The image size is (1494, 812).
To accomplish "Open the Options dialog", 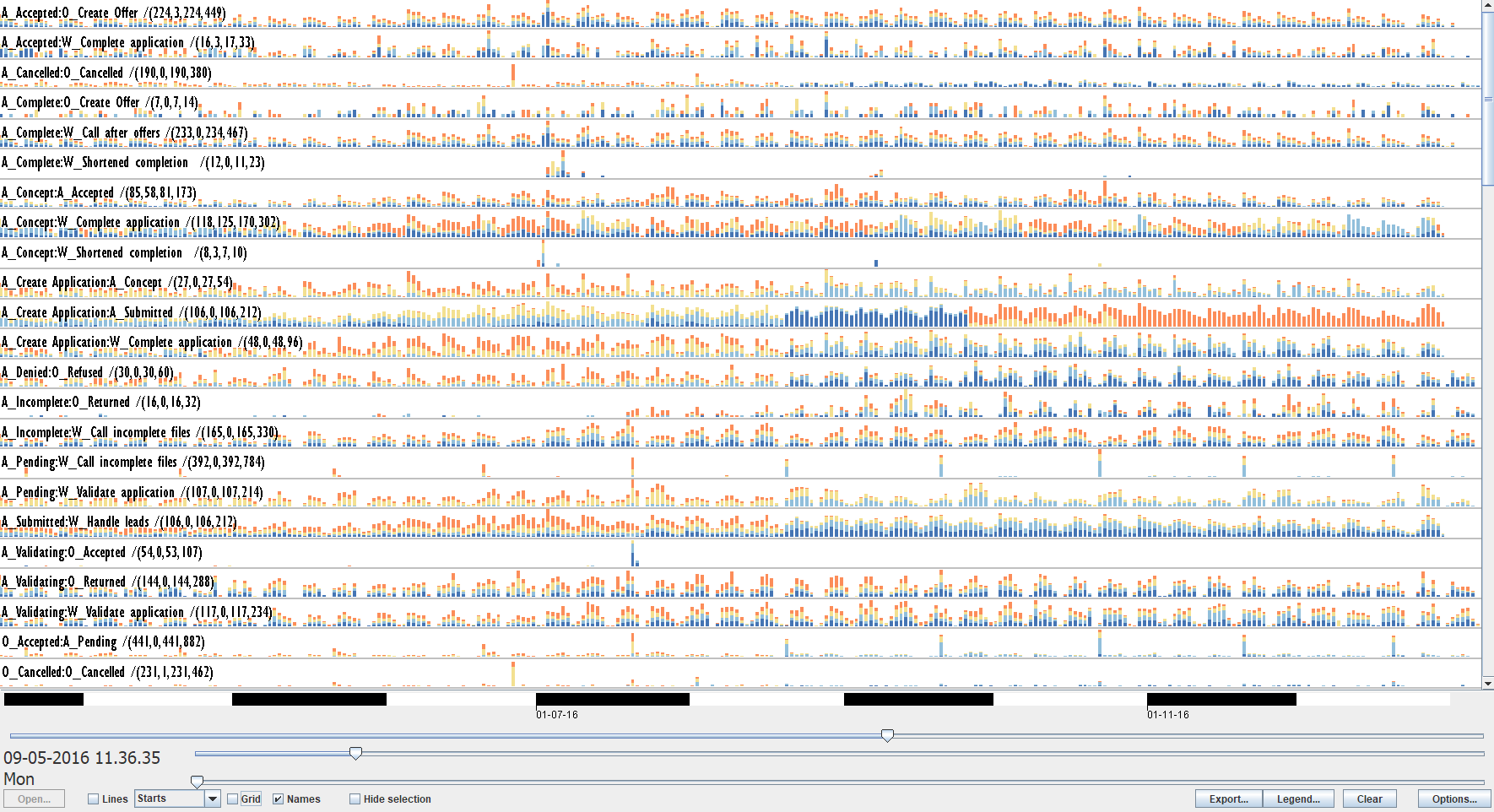I will pyautogui.click(x=1453, y=798).
